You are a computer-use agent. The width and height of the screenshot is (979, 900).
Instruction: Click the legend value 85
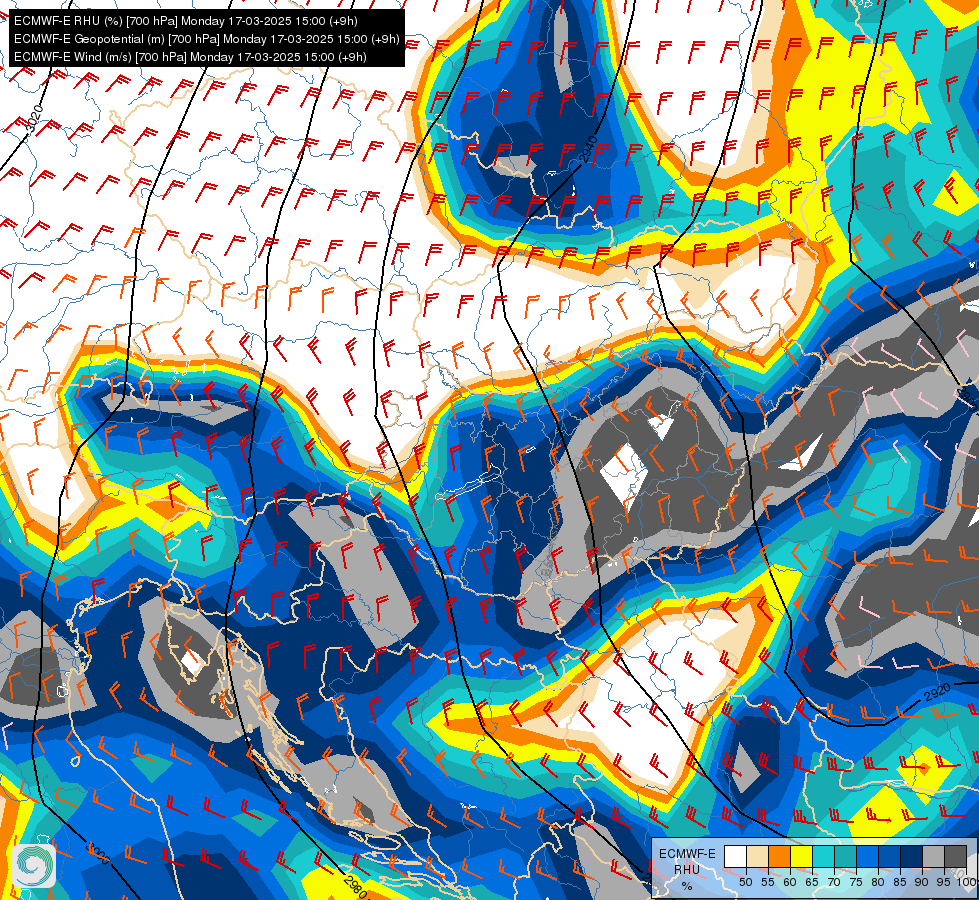click(x=900, y=882)
